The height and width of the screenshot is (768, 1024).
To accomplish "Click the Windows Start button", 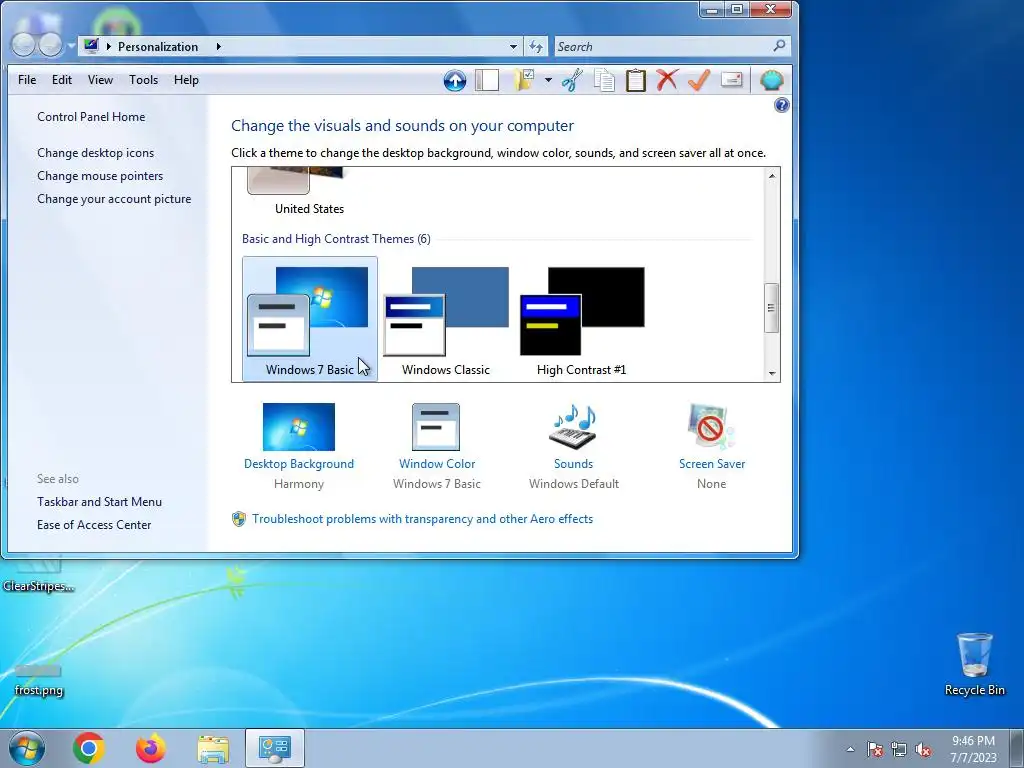I will tap(27, 748).
